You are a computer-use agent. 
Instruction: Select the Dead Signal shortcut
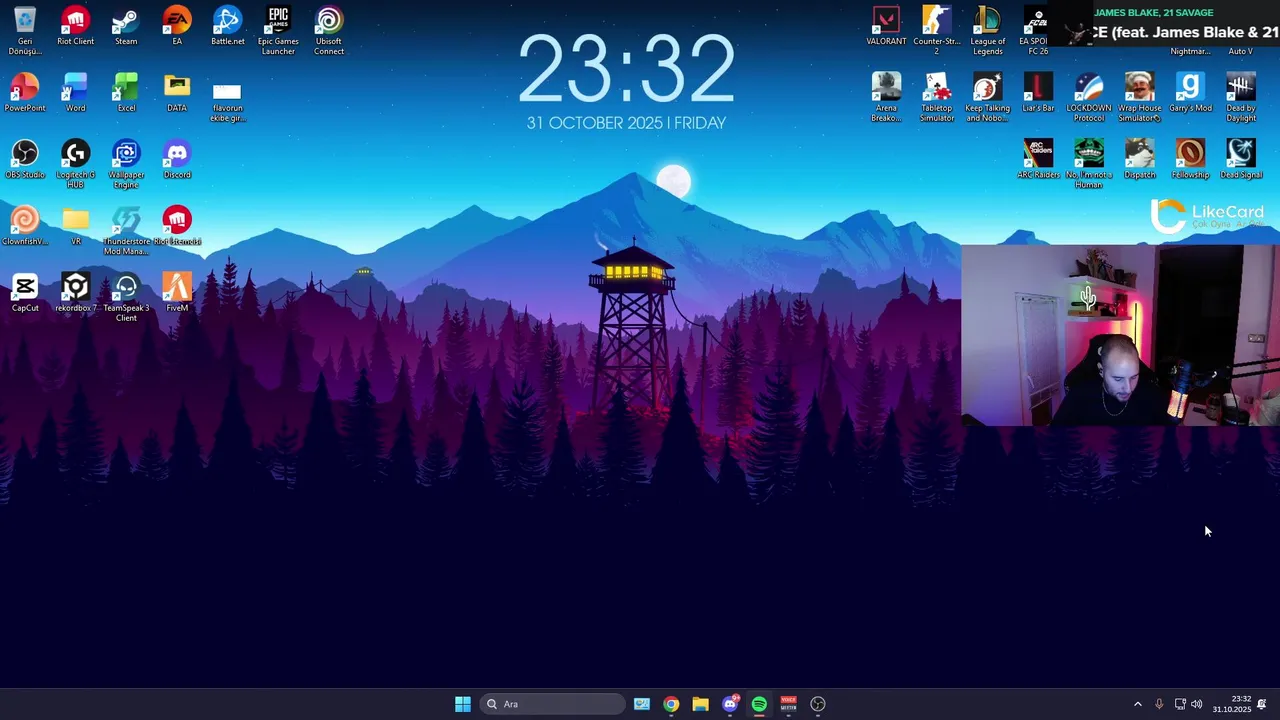1241,160
